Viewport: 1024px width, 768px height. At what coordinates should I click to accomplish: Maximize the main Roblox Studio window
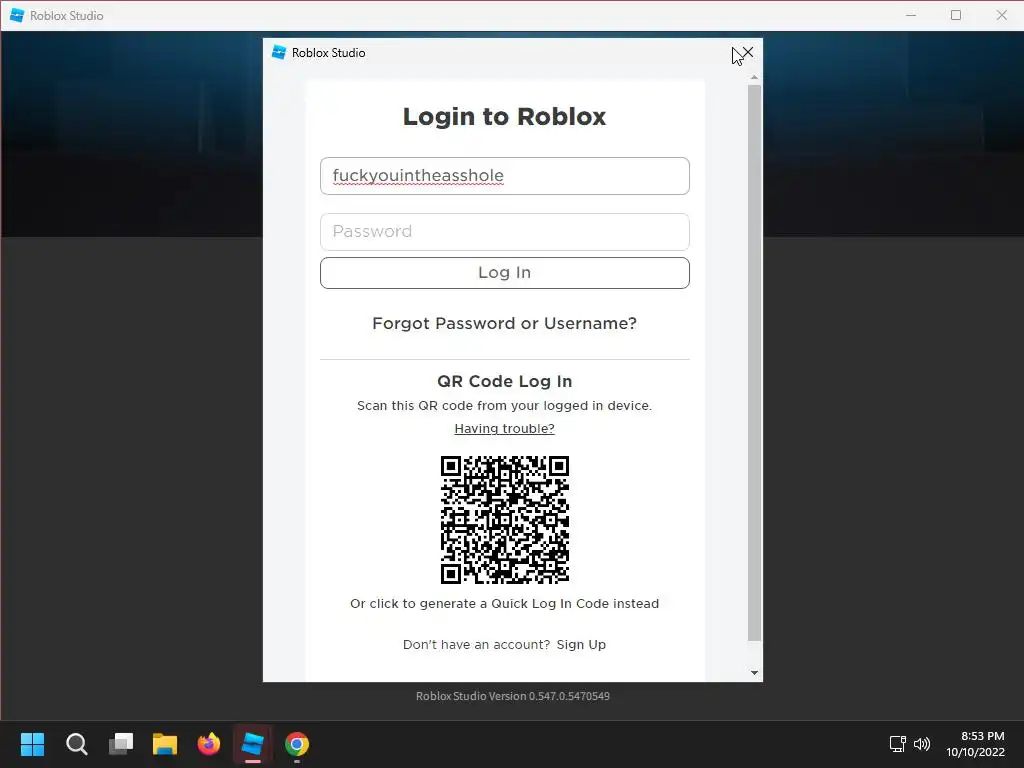tap(956, 15)
